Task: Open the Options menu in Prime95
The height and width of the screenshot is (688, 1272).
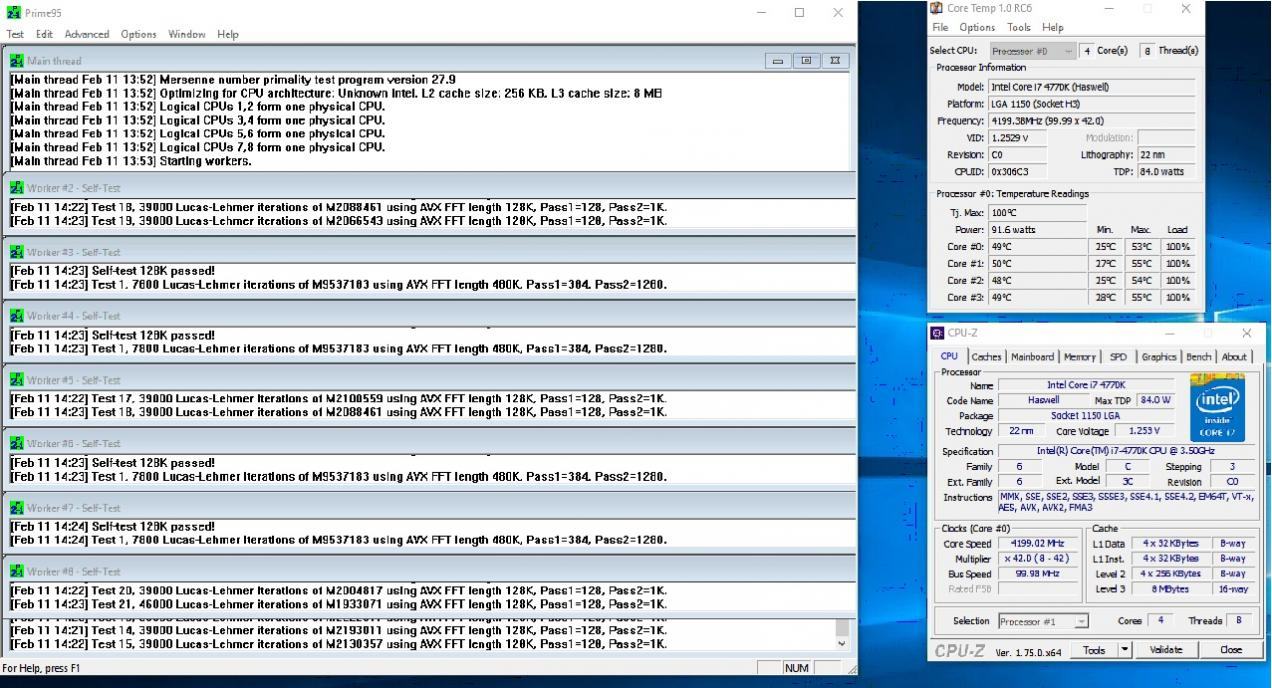Action: pyautogui.click(x=139, y=34)
